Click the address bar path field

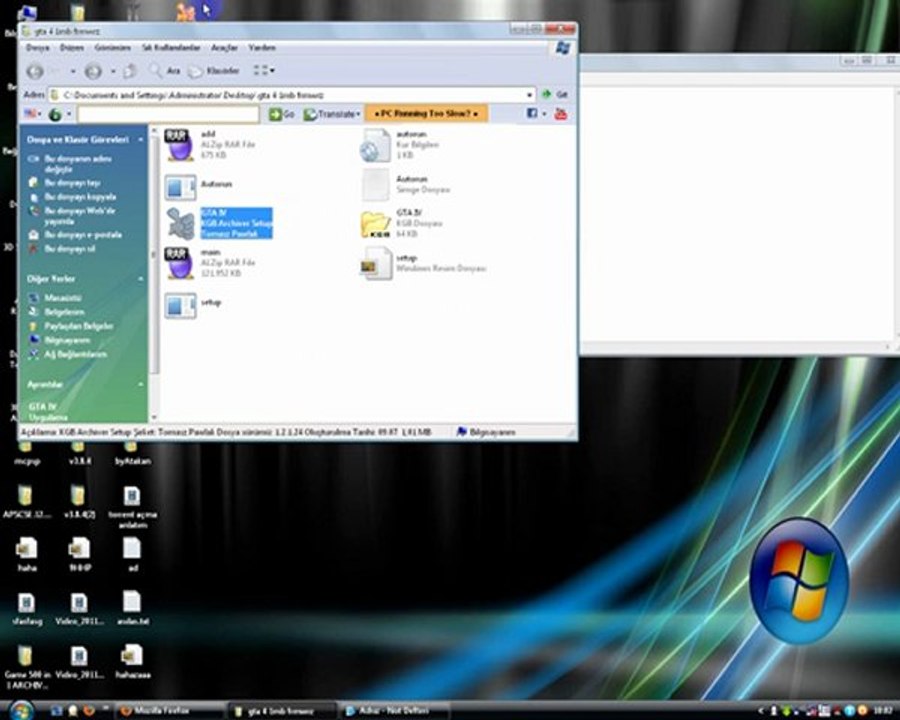coord(287,95)
